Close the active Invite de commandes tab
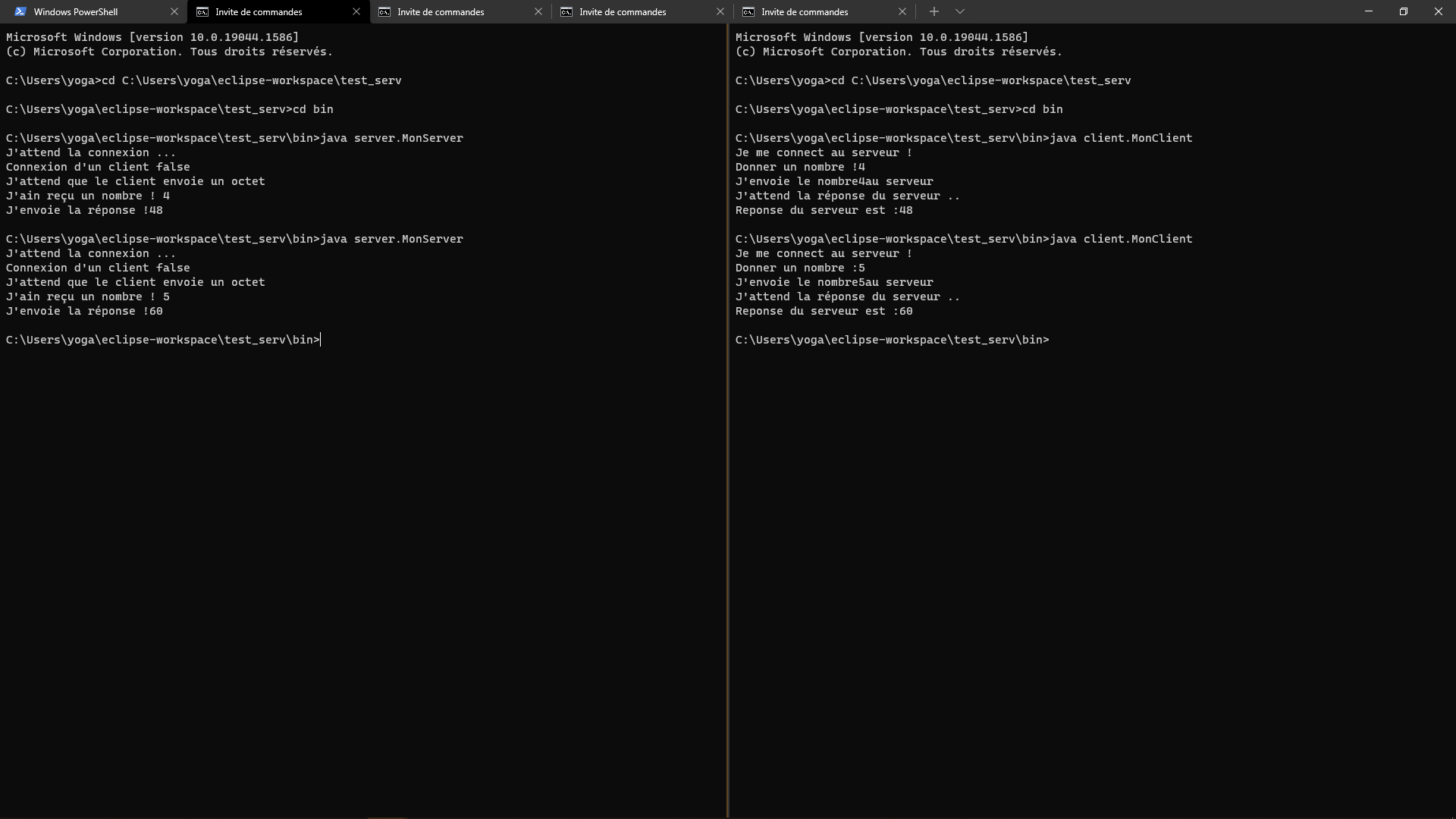Screen dimensions: 1456x819 tap(356, 11)
